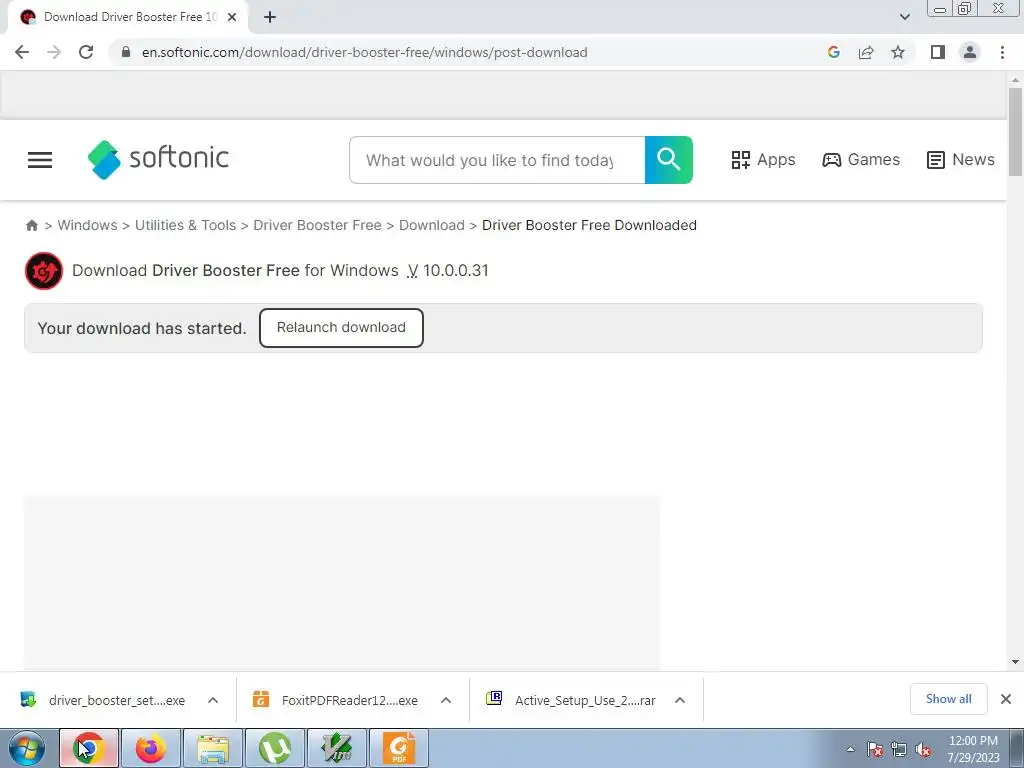Screen dimensions: 1024x768
Task: Expand options for Active_Setup_Use rar download
Action: pos(680,700)
